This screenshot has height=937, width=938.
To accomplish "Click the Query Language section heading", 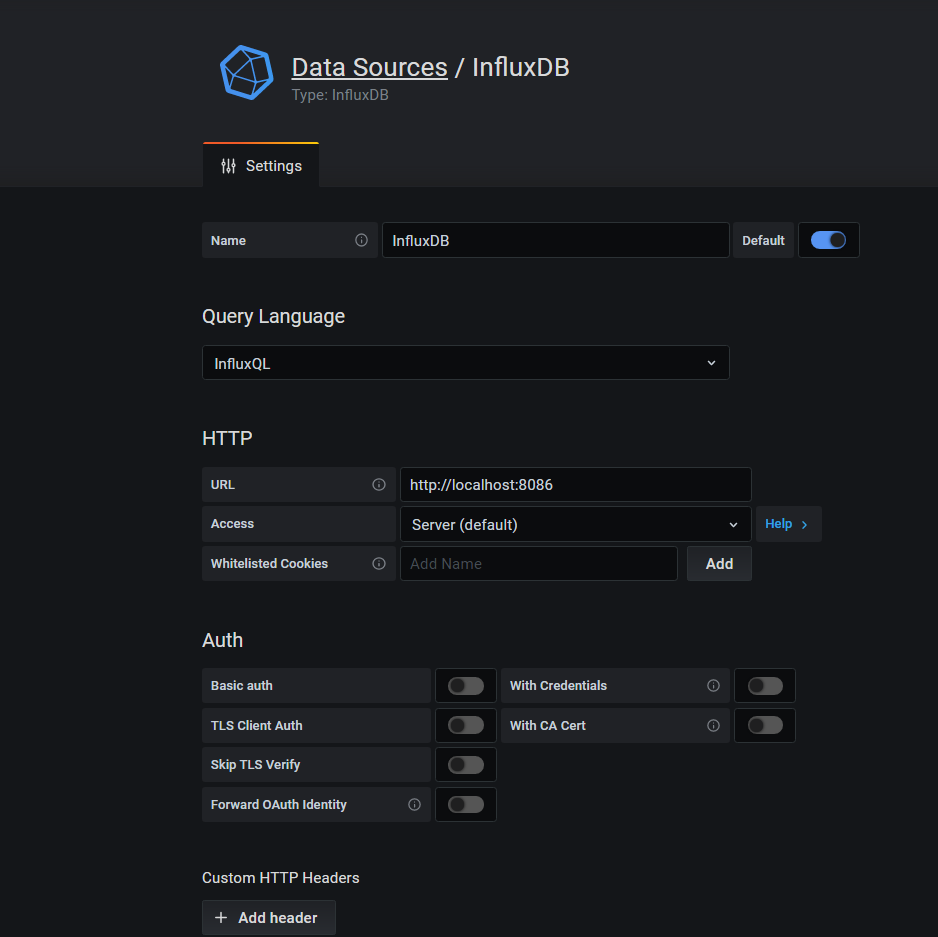I will (x=273, y=316).
